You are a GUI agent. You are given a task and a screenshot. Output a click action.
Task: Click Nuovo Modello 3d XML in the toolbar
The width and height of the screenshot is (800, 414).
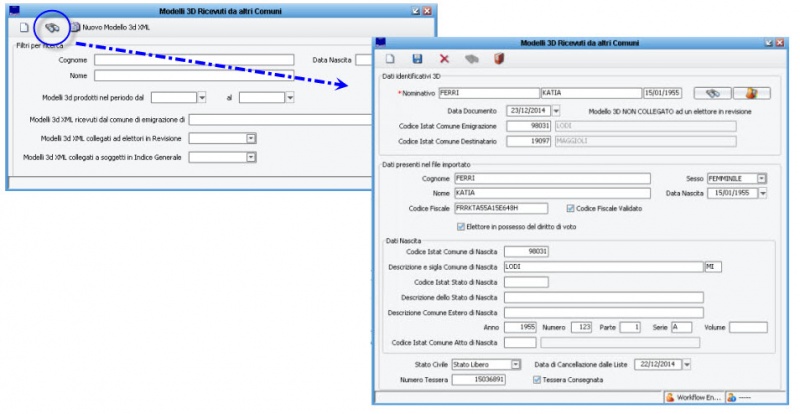[110, 28]
